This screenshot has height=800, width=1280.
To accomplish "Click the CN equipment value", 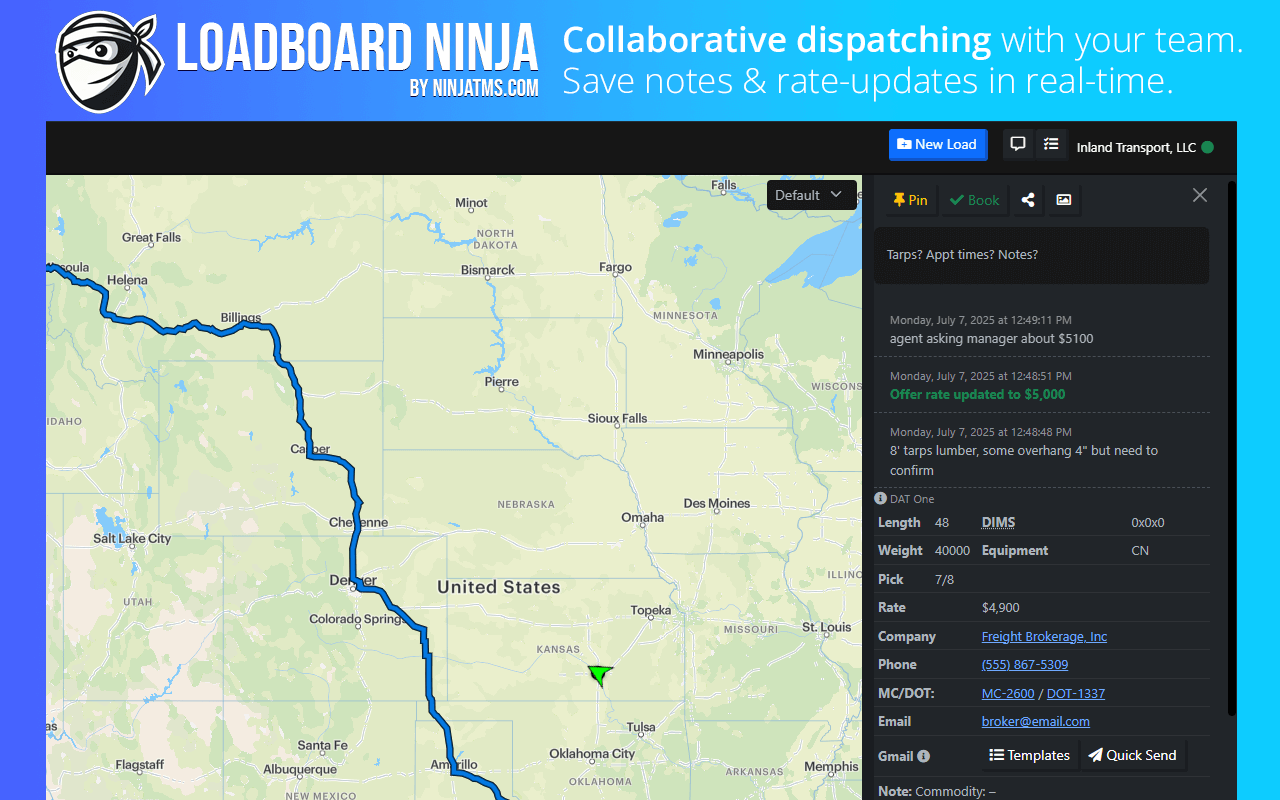I will pos(1140,551).
